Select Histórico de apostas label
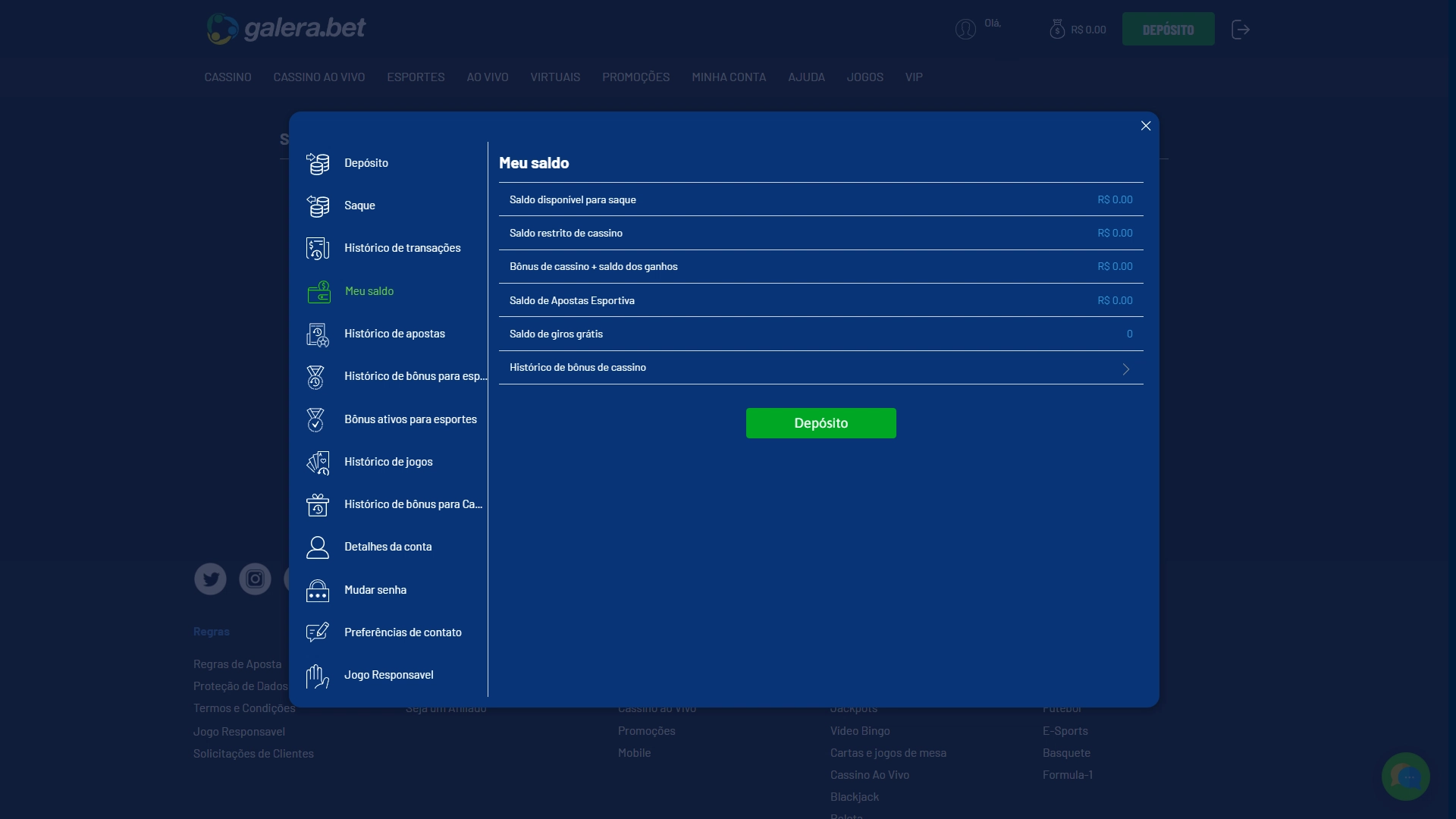The width and height of the screenshot is (1456, 819). (x=394, y=334)
